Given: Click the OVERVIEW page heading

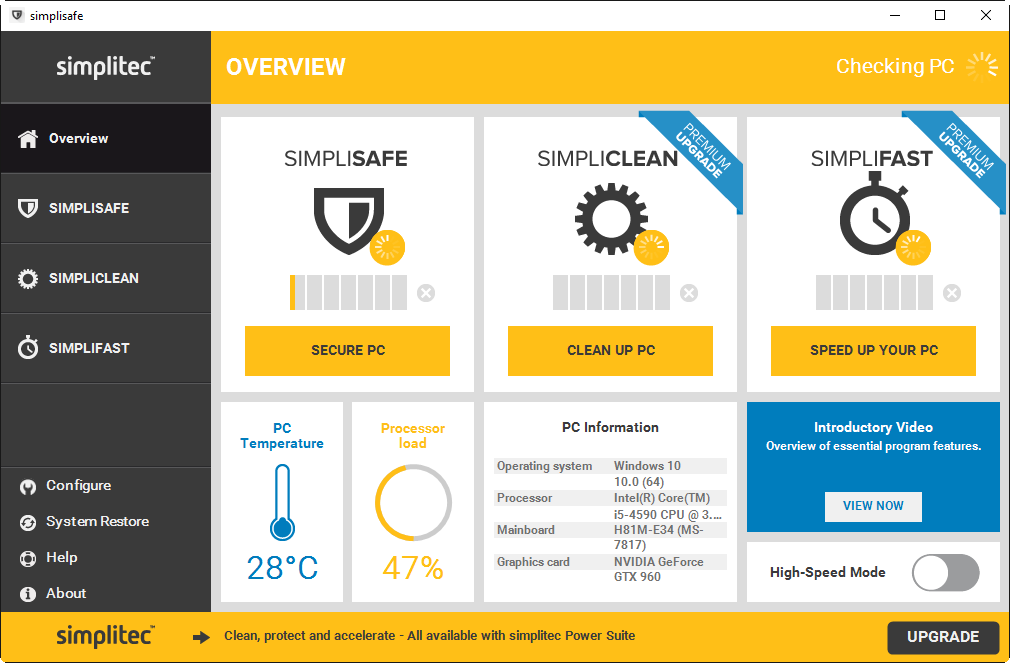Looking at the screenshot, I should [x=286, y=67].
